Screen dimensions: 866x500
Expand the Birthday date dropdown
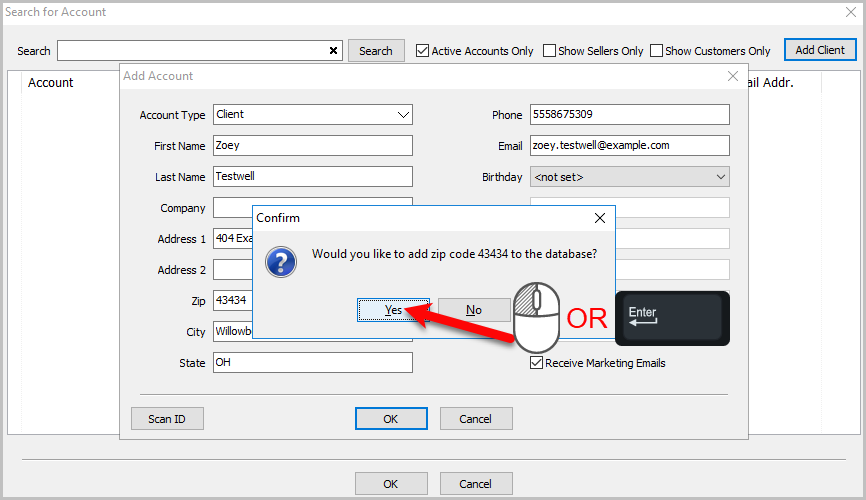pos(630,177)
